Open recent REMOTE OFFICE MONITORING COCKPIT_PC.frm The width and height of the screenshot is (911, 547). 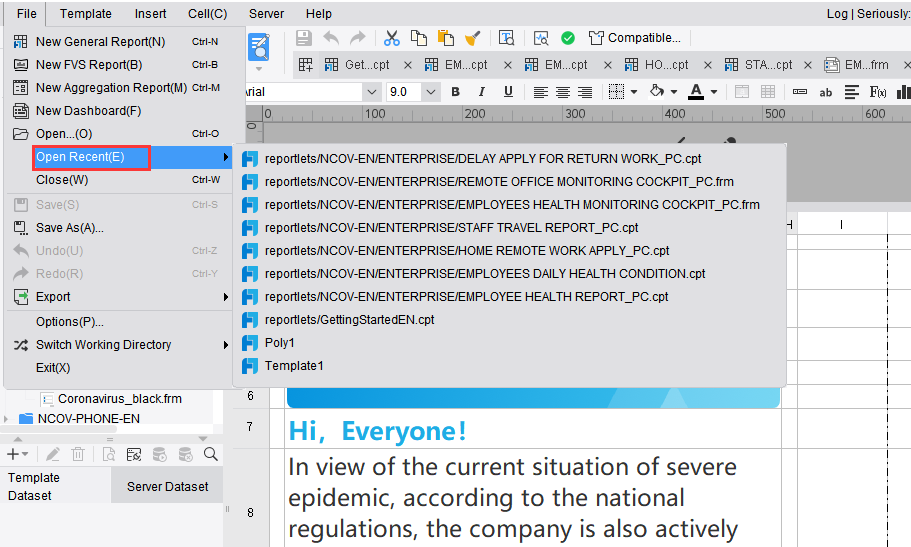(x=509, y=182)
